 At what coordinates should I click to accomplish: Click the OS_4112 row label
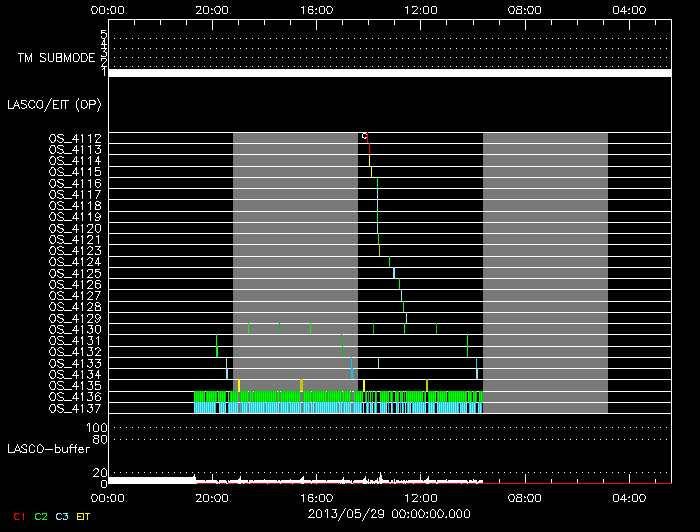coord(74,138)
